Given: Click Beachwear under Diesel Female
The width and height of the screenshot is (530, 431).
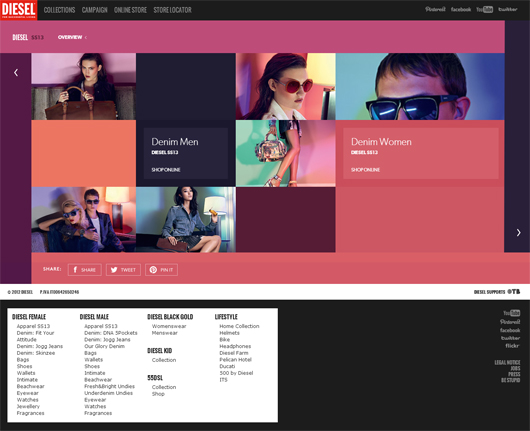Looking at the screenshot, I should 30,386.
